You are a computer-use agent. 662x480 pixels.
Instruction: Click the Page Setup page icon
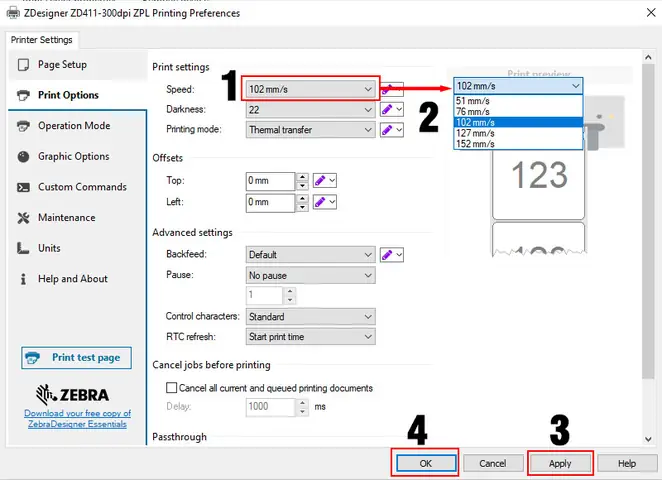[23, 65]
